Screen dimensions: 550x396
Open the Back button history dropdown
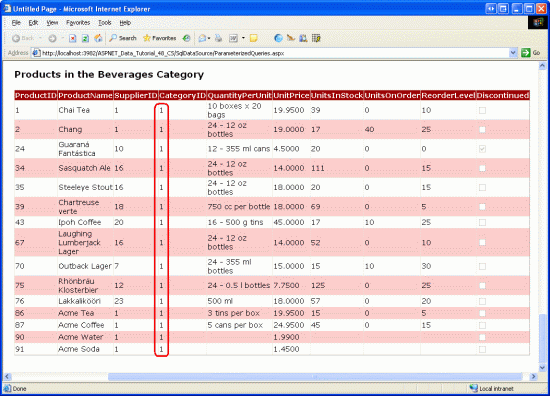point(40,38)
